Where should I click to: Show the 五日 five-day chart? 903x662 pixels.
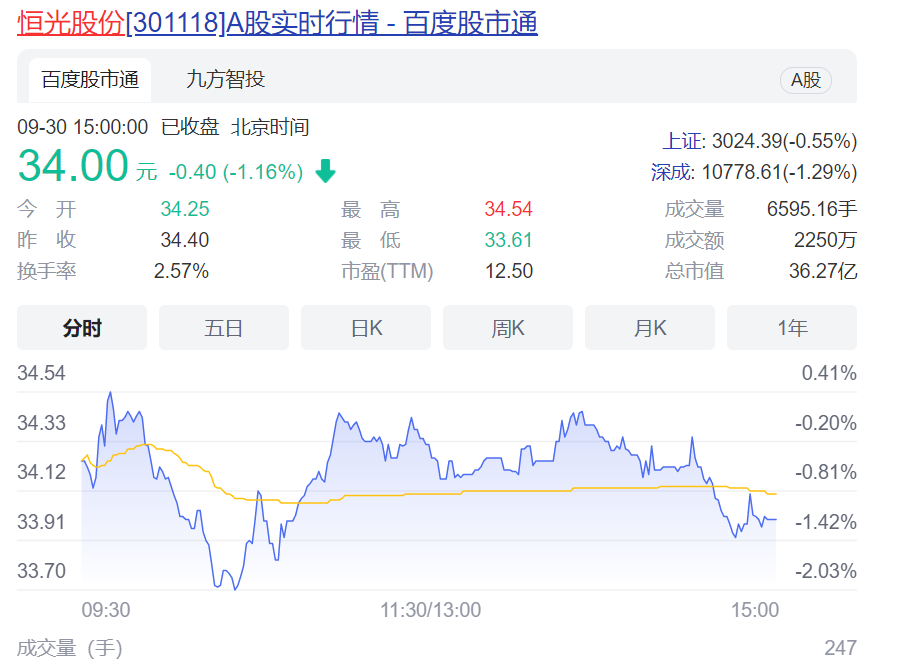[x=224, y=328]
